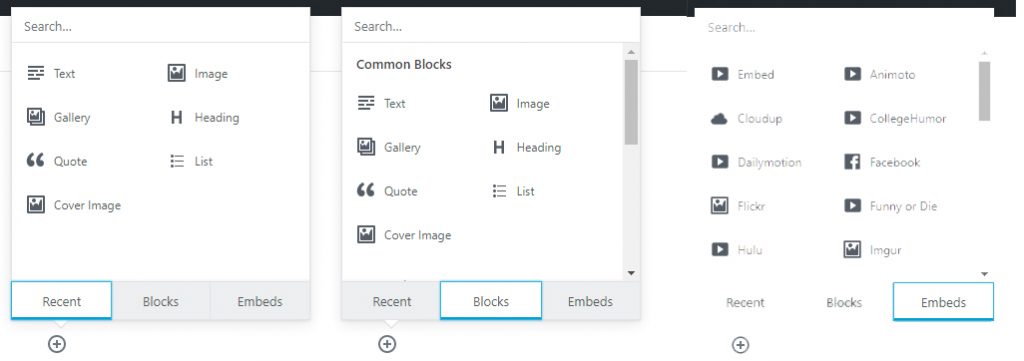Switch to Recent tab in right panel
The width and height of the screenshot is (1024, 361).
tap(745, 302)
